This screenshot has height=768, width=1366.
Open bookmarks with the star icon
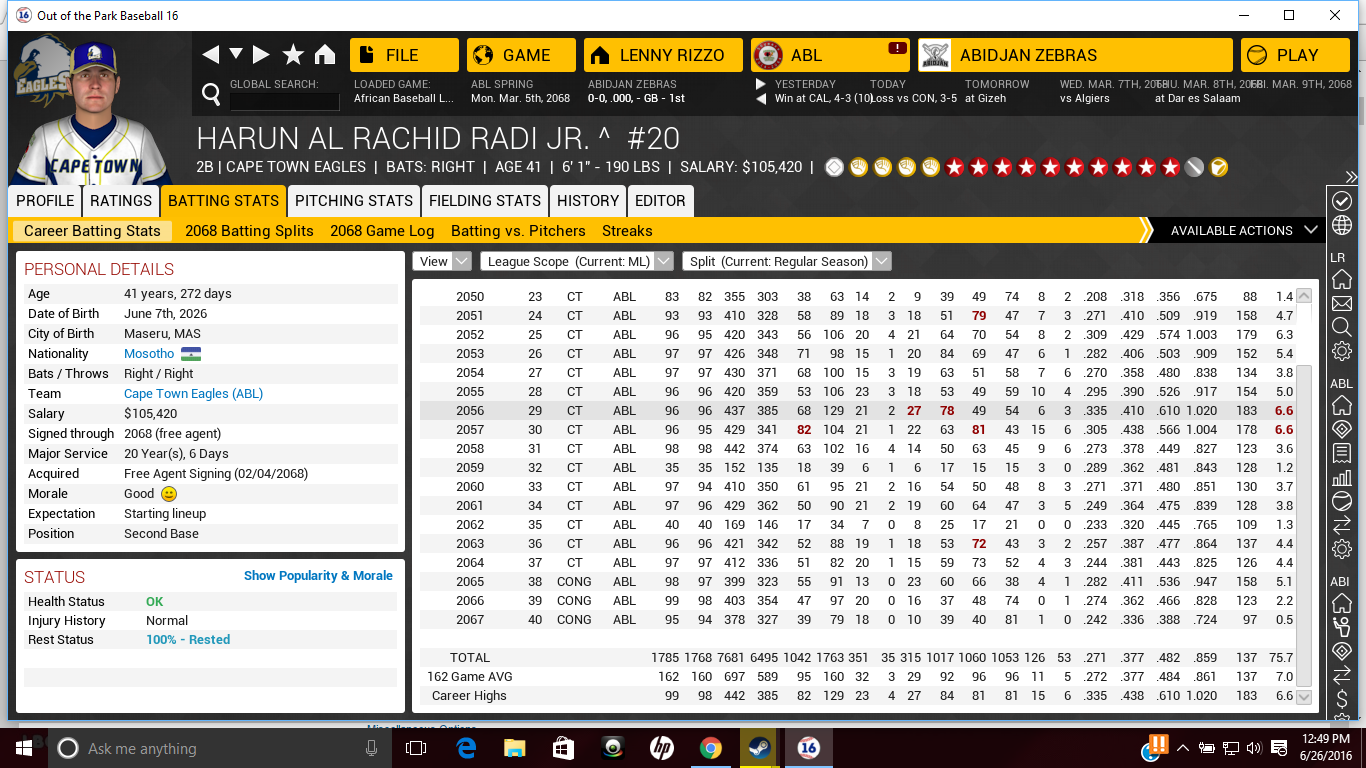click(x=293, y=55)
